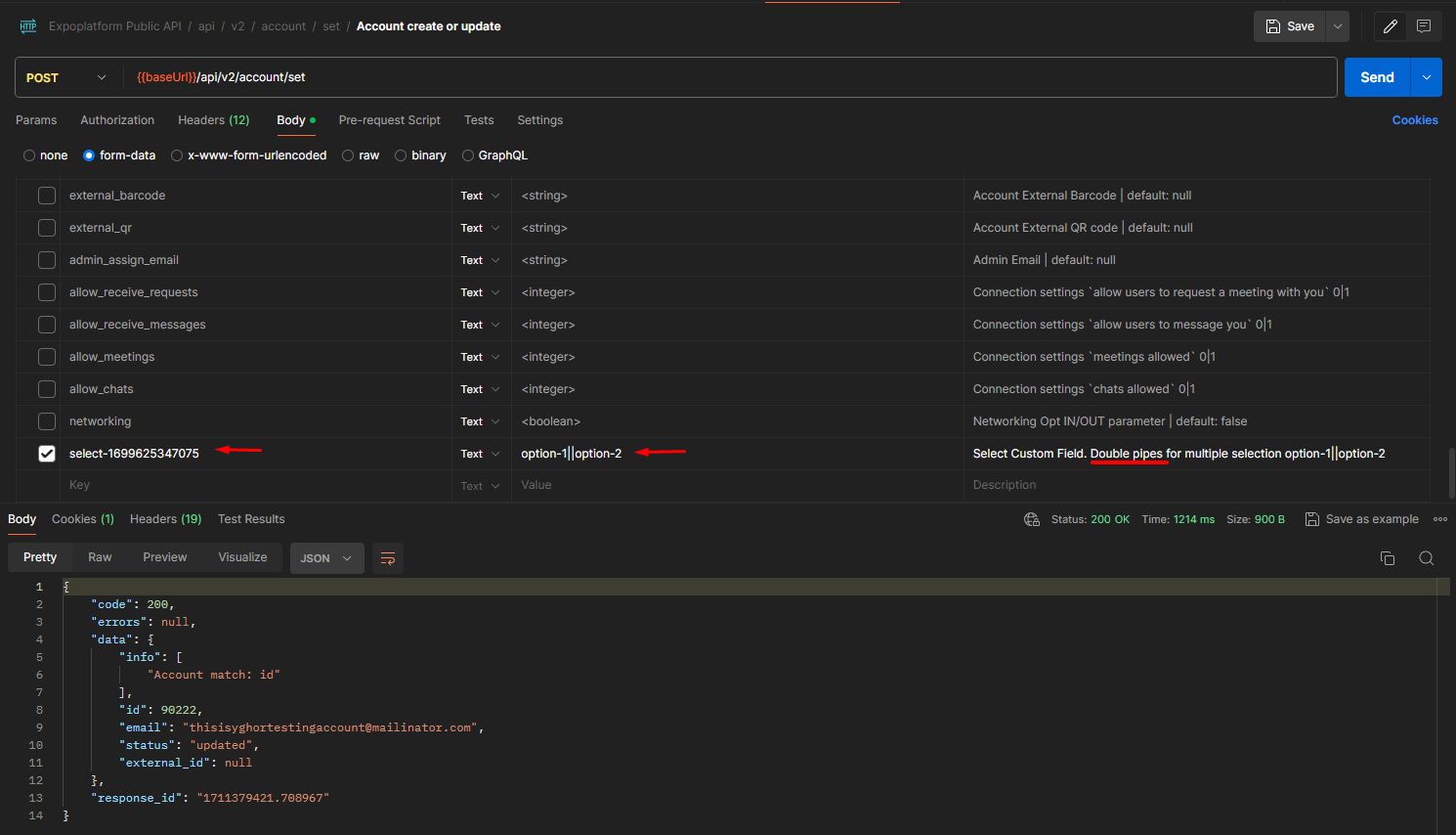Open the JSON response format dropdown

(326, 557)
